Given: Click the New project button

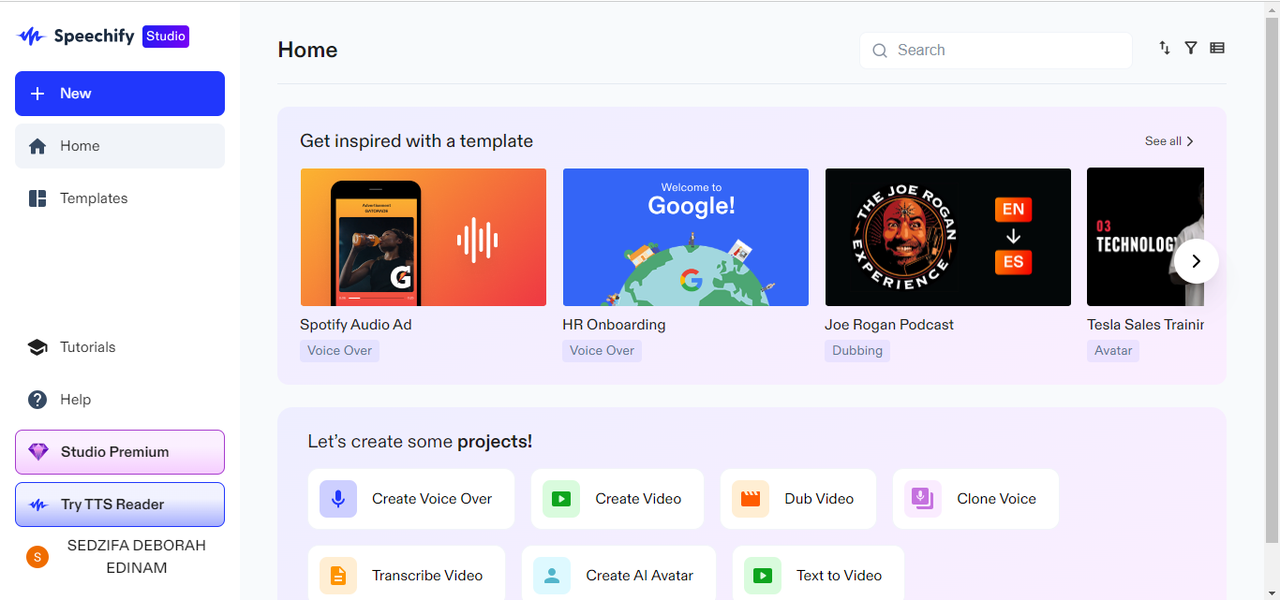Looking at the screenshot, I should [x=120, y=93].
